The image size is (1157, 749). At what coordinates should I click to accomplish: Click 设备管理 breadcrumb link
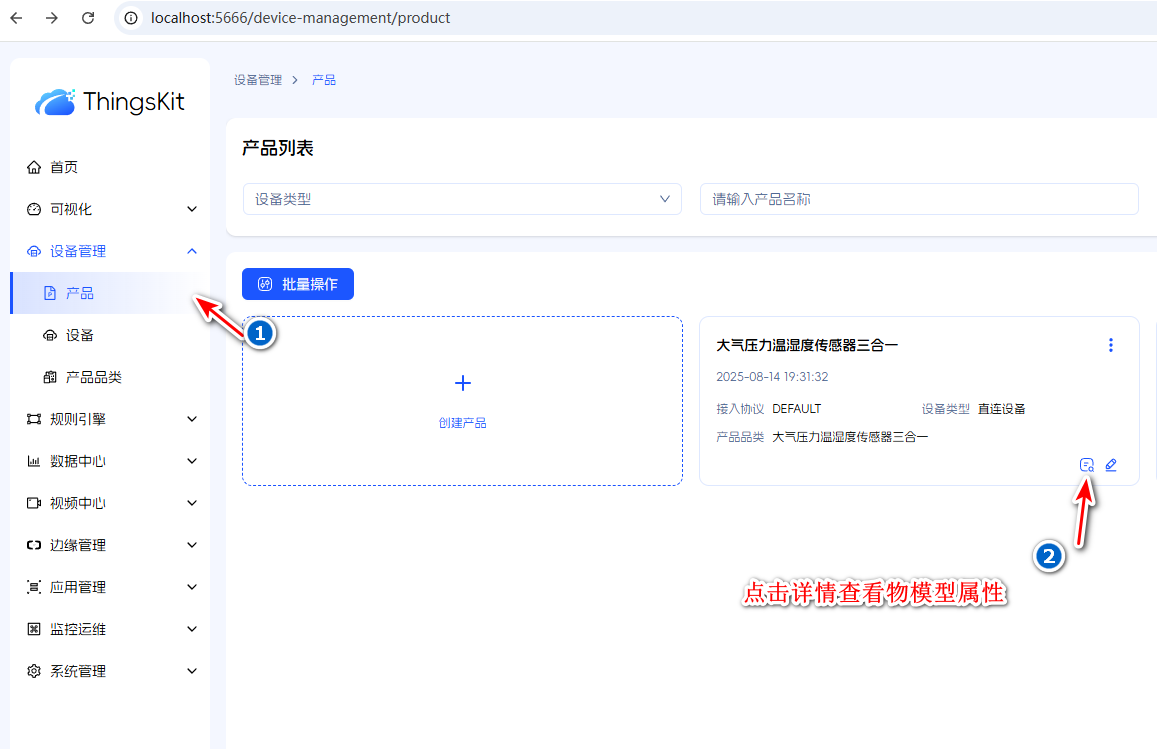[x=258, y=80]
